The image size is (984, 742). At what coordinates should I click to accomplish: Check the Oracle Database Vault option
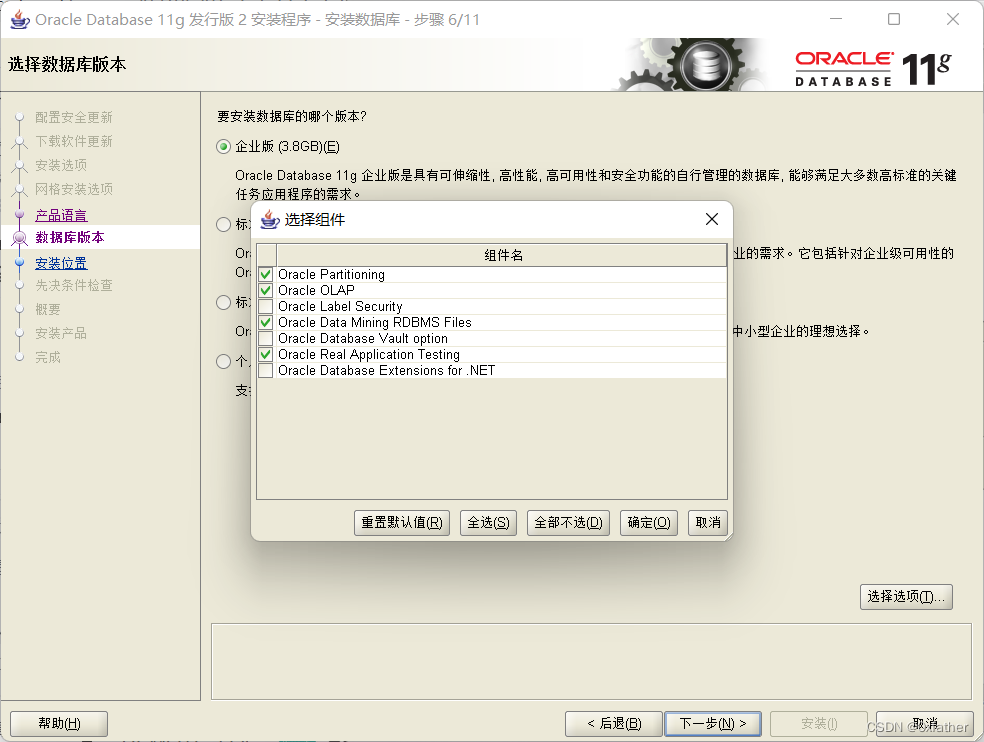pyautogui.click(x=267, y=338)
